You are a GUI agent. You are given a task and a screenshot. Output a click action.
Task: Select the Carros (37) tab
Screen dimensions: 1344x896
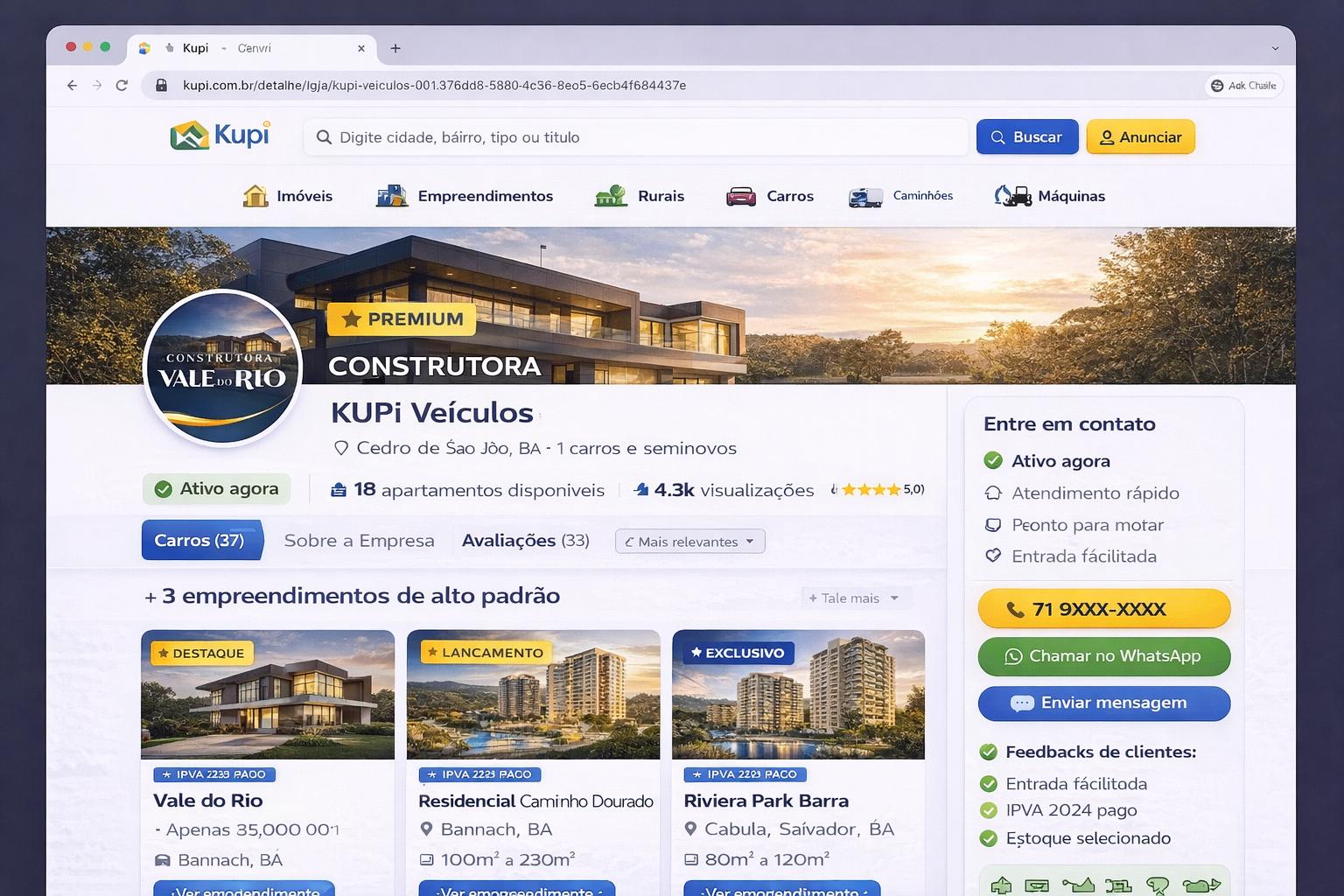click(200, 541)
